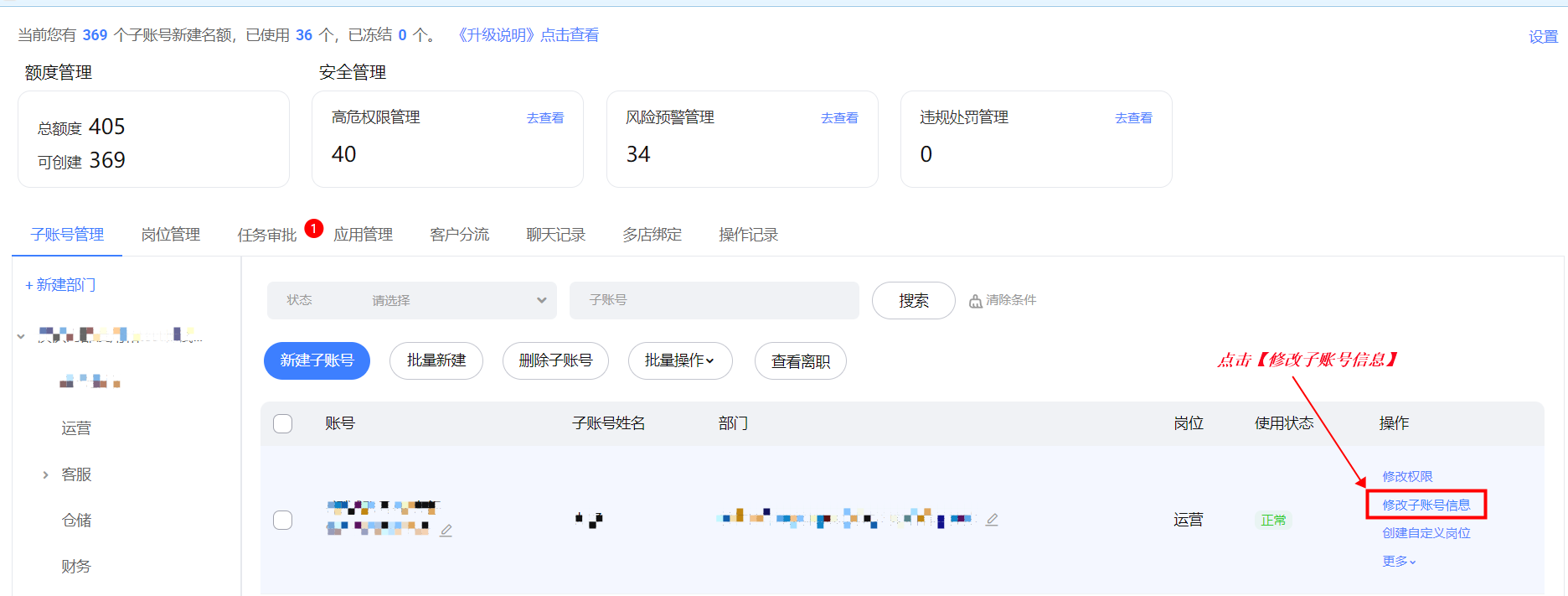Click the 子账号姓名 column header
Viewport: 1568px width, 596px height.
[x=609, y=423]
